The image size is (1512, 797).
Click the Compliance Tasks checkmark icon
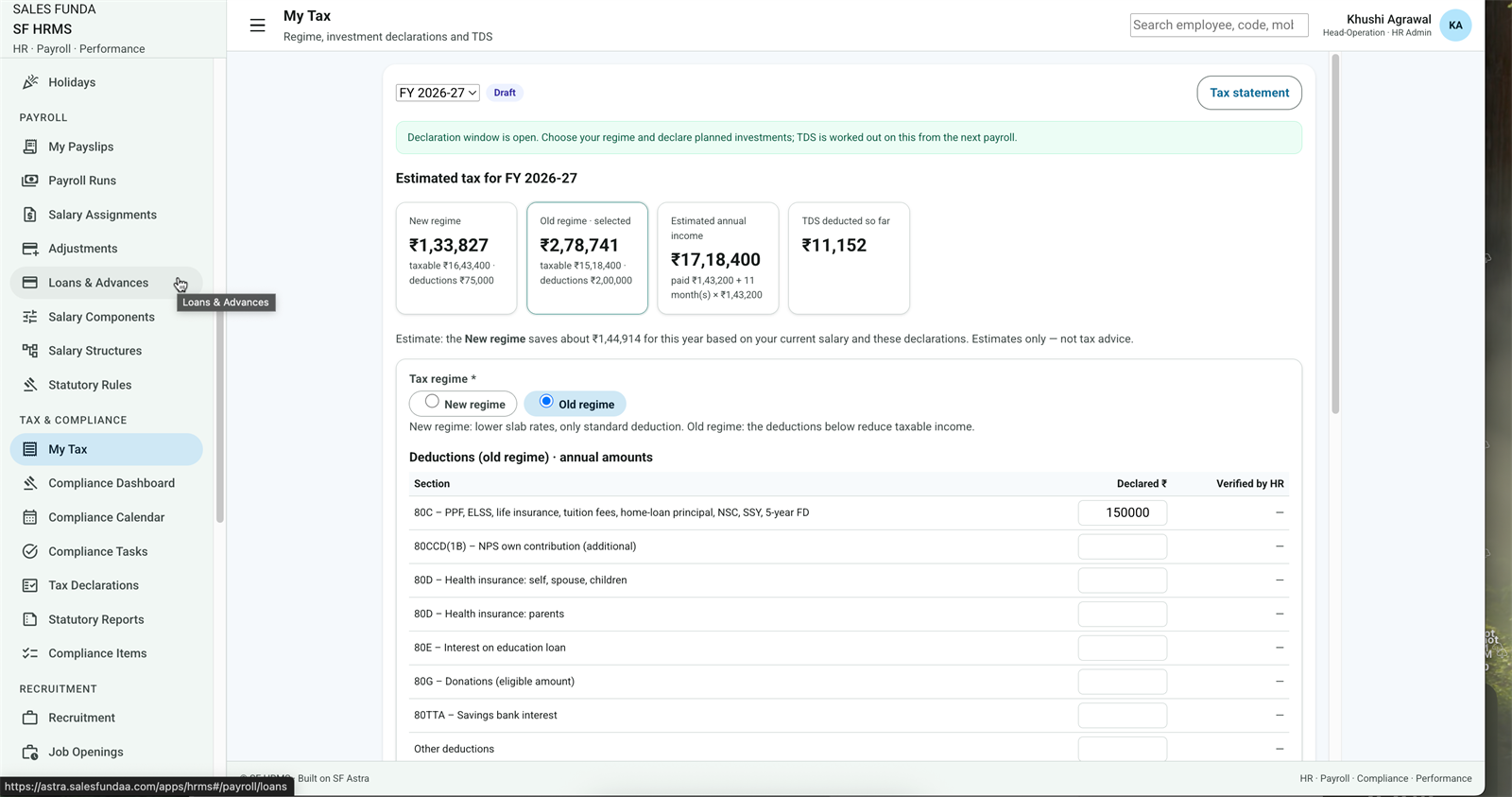[x=30, y=551]
